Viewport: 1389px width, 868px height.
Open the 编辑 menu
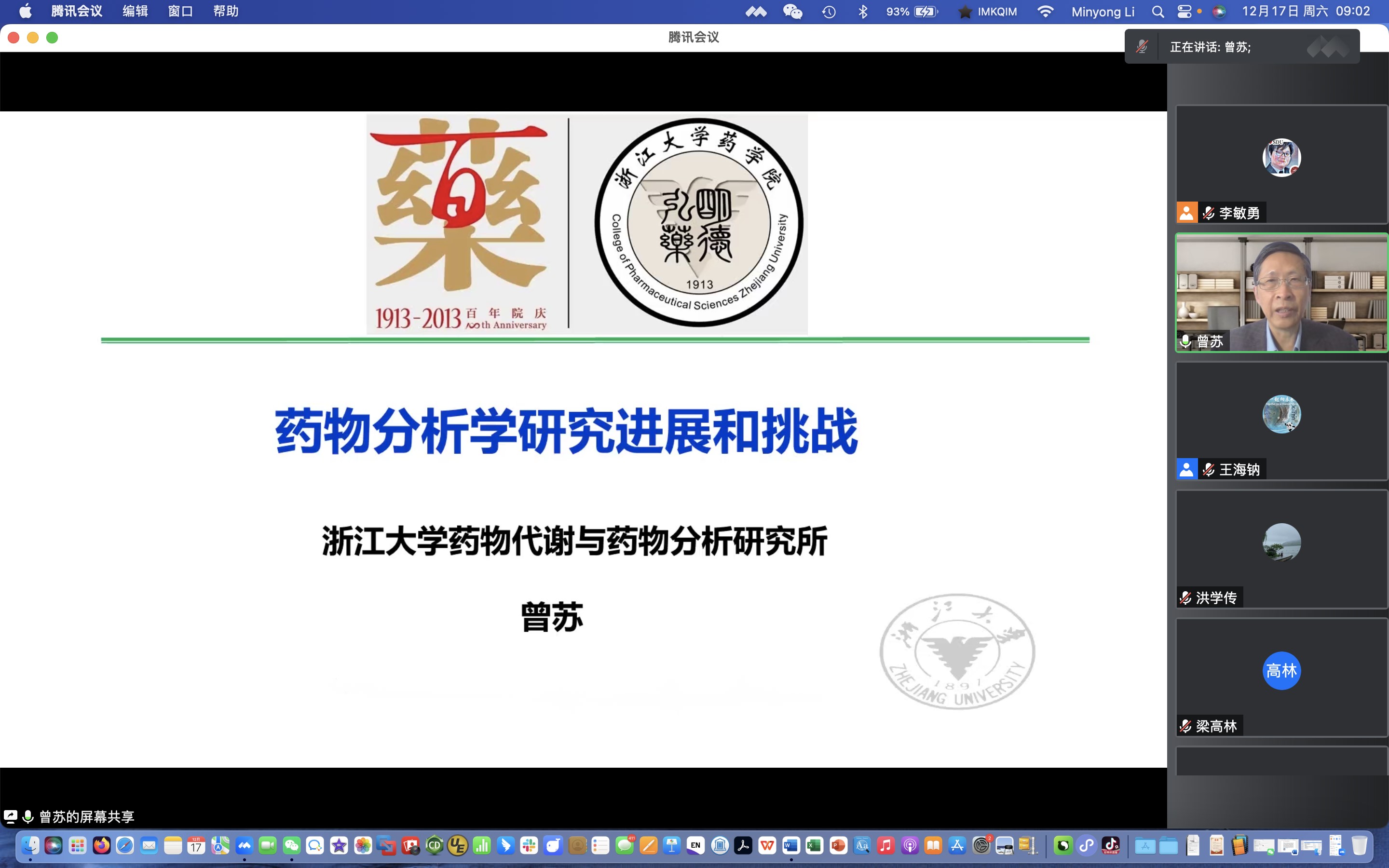pos(135,12)
